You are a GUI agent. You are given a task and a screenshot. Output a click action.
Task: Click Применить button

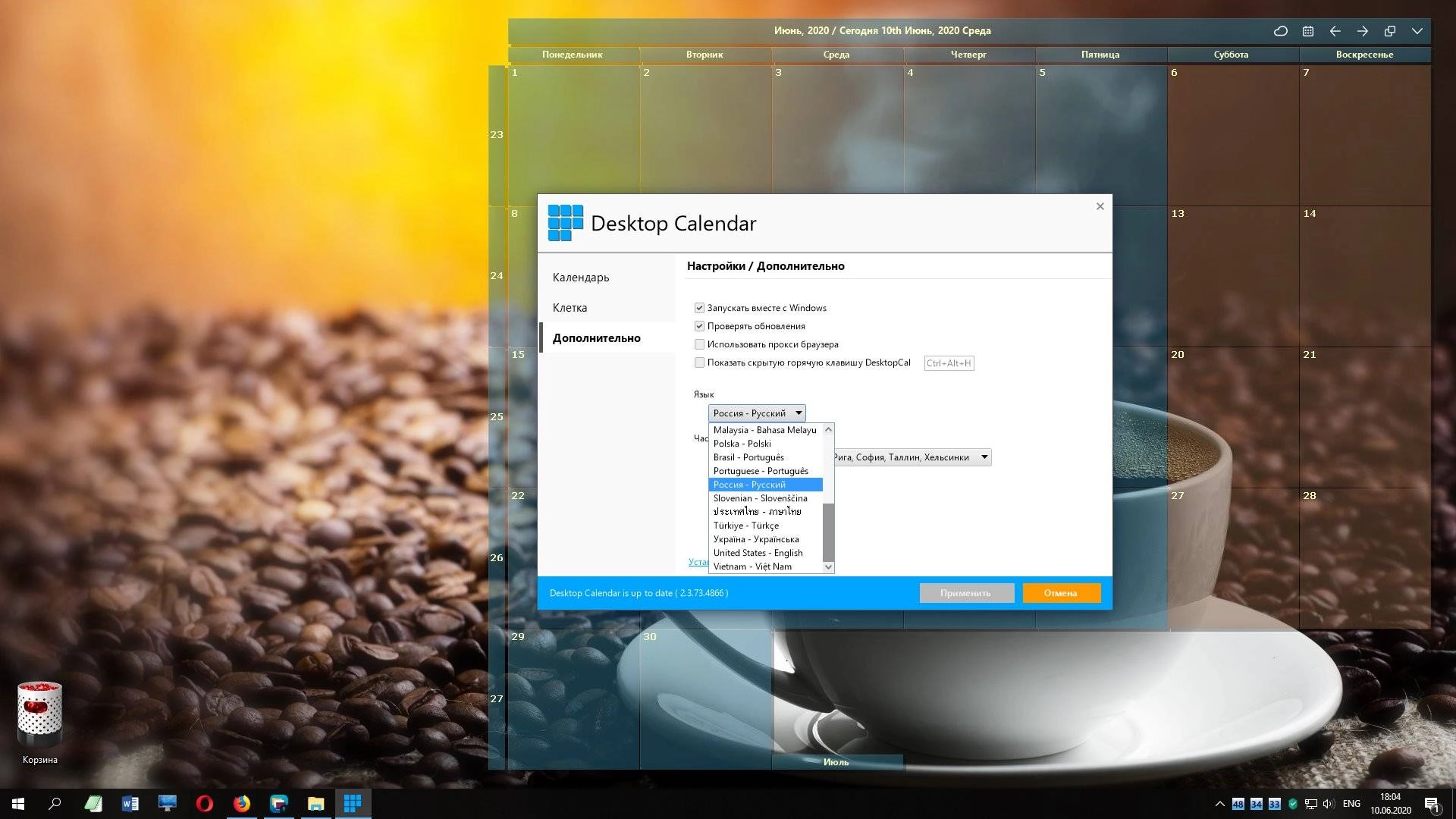click(966, 593)
